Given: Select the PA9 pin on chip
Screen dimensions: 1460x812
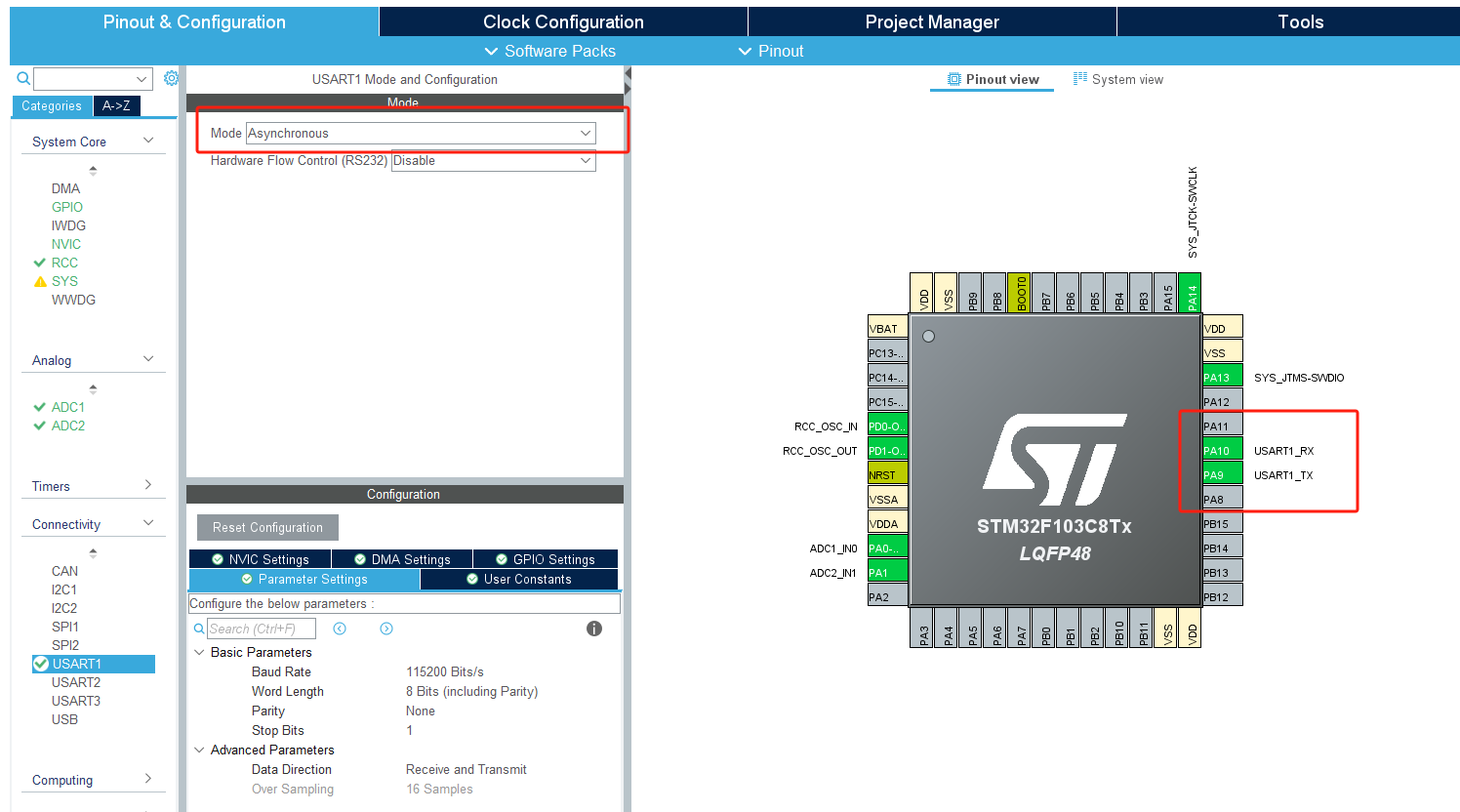Looking at the screenshot, I should coord(1222,474).
